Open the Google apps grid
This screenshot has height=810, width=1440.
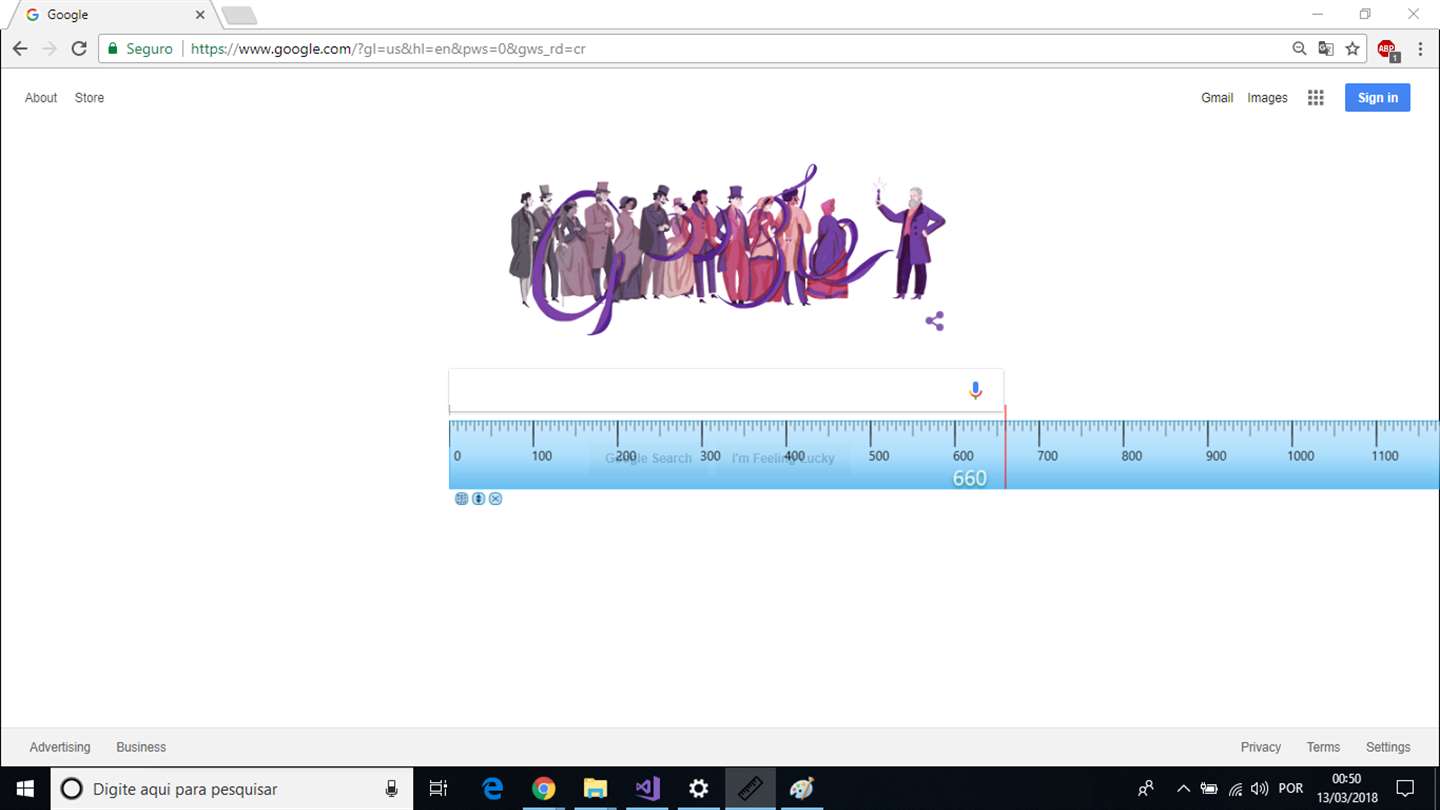(x=1316, y=98)
